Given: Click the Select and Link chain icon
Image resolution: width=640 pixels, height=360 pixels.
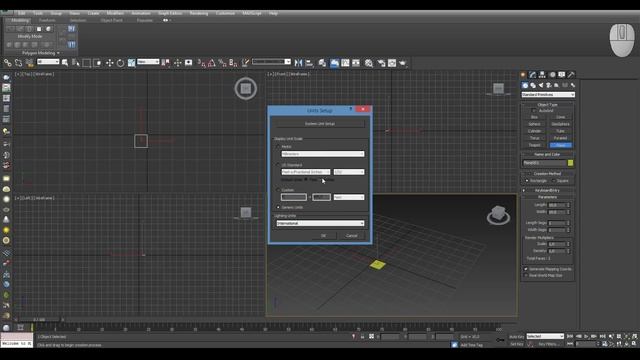Looking at the screenshot, I should click(8, 63).
